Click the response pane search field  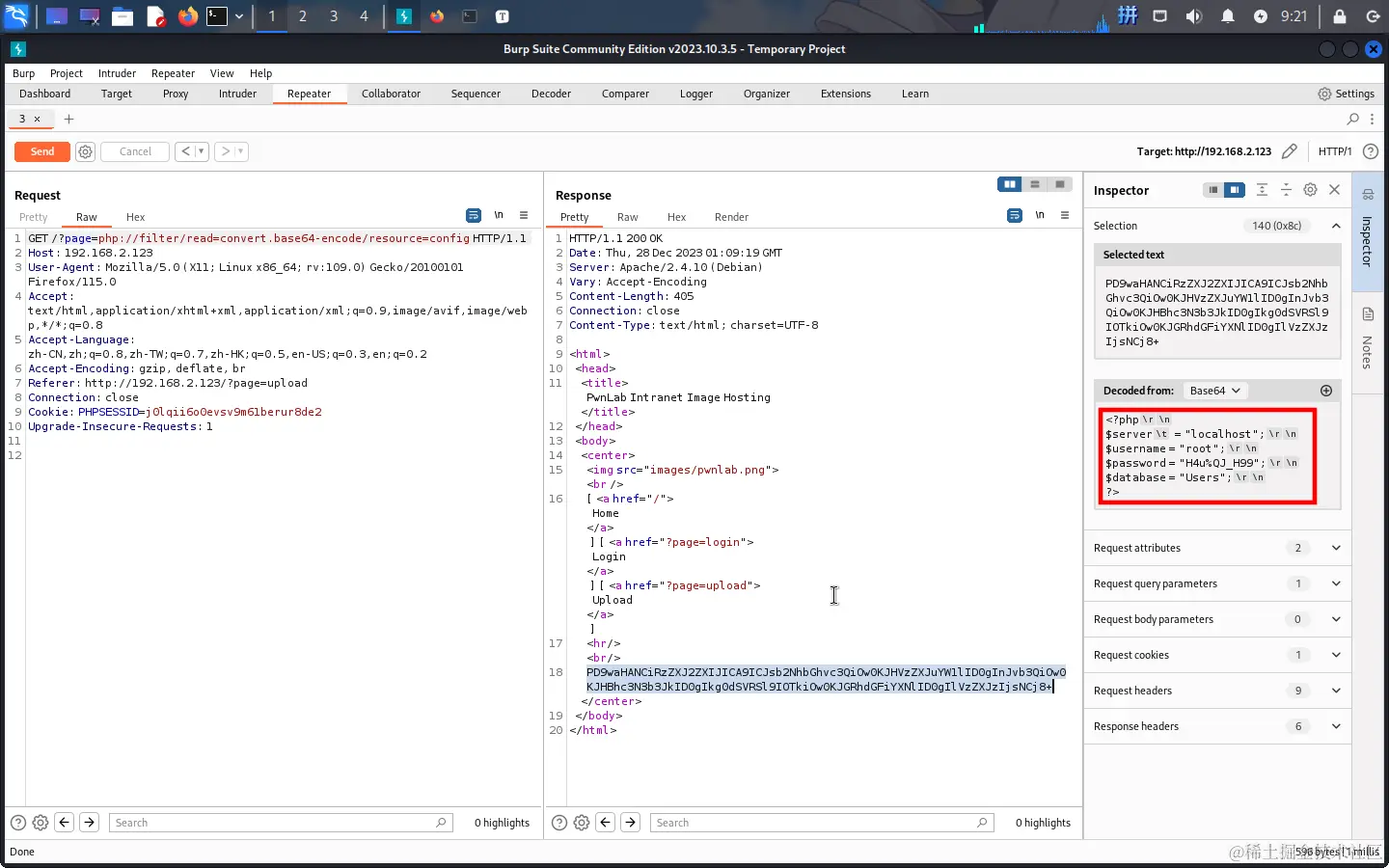(822, 823)
